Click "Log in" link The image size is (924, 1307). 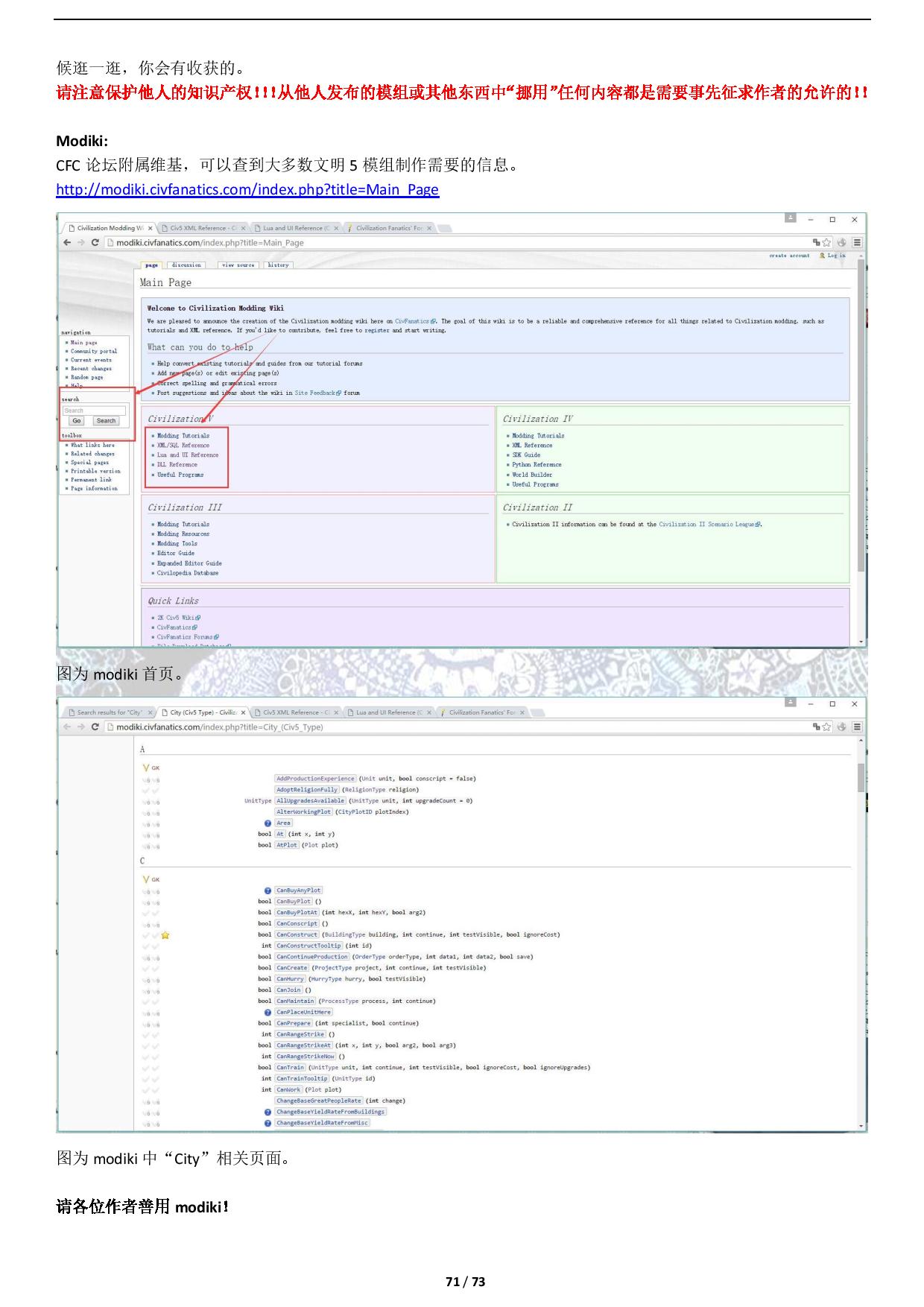[x=836, y=256]
